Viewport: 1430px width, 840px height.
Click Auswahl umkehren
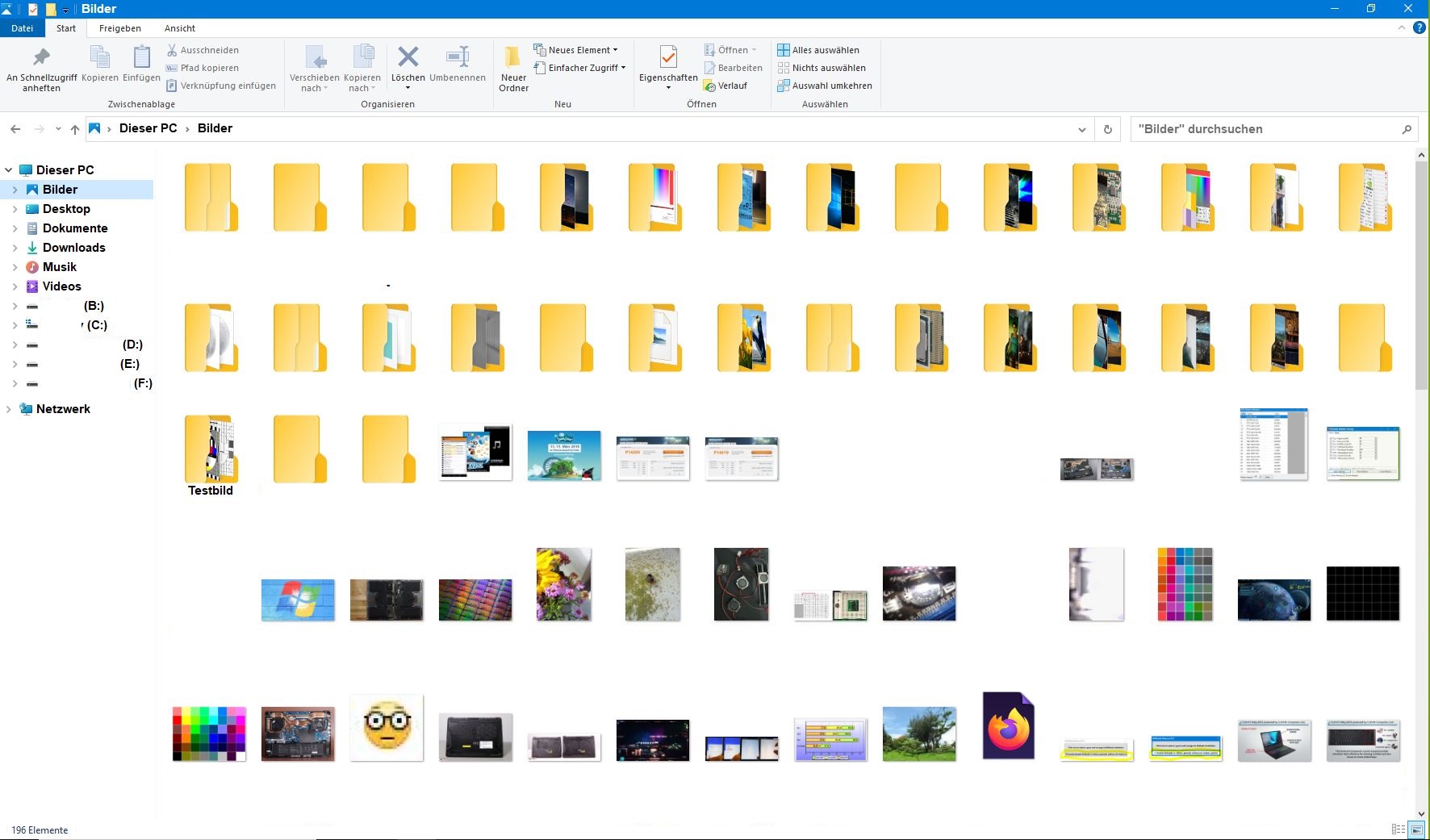pyautogui.click(x=825, y=86)
